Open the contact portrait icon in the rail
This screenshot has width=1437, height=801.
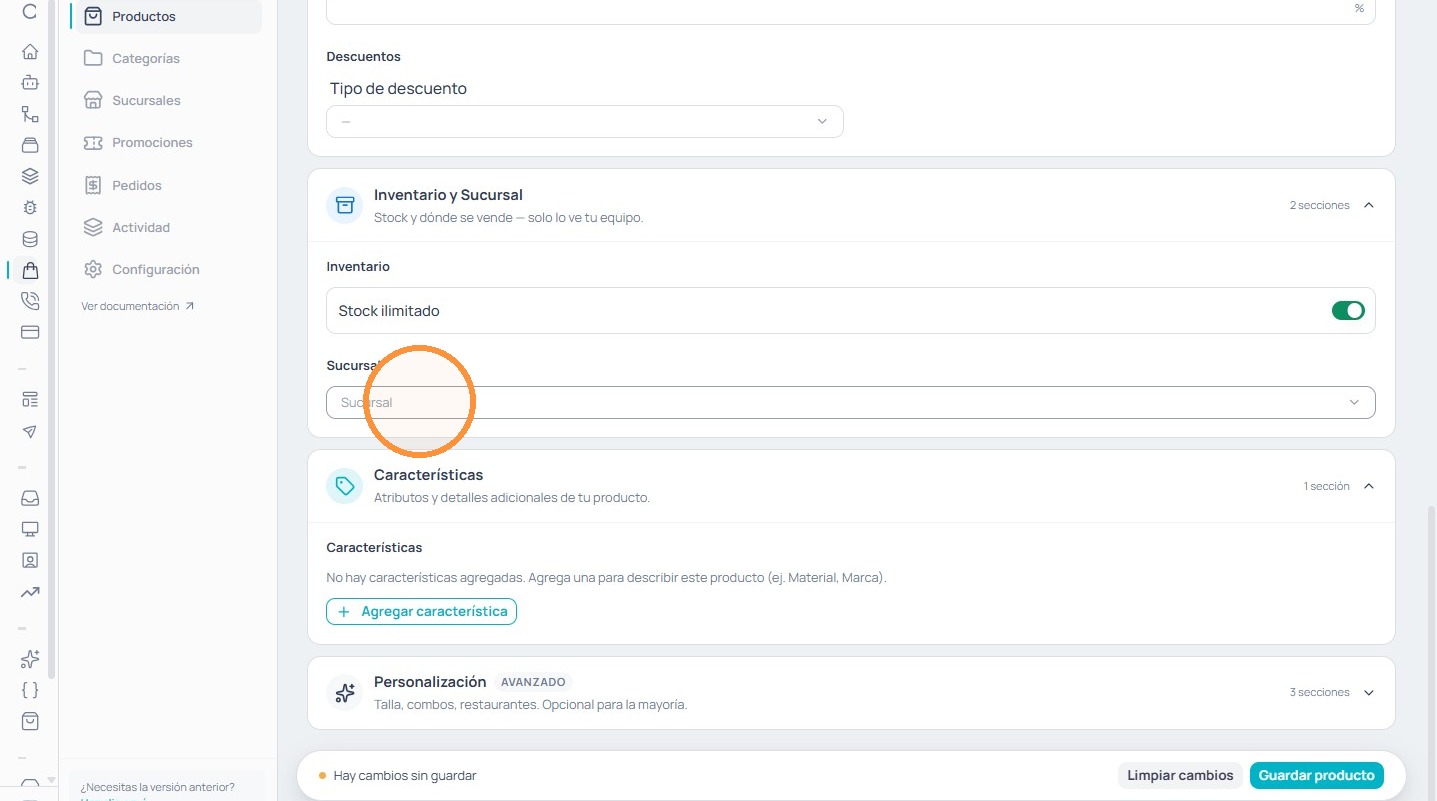pos(30,560)
